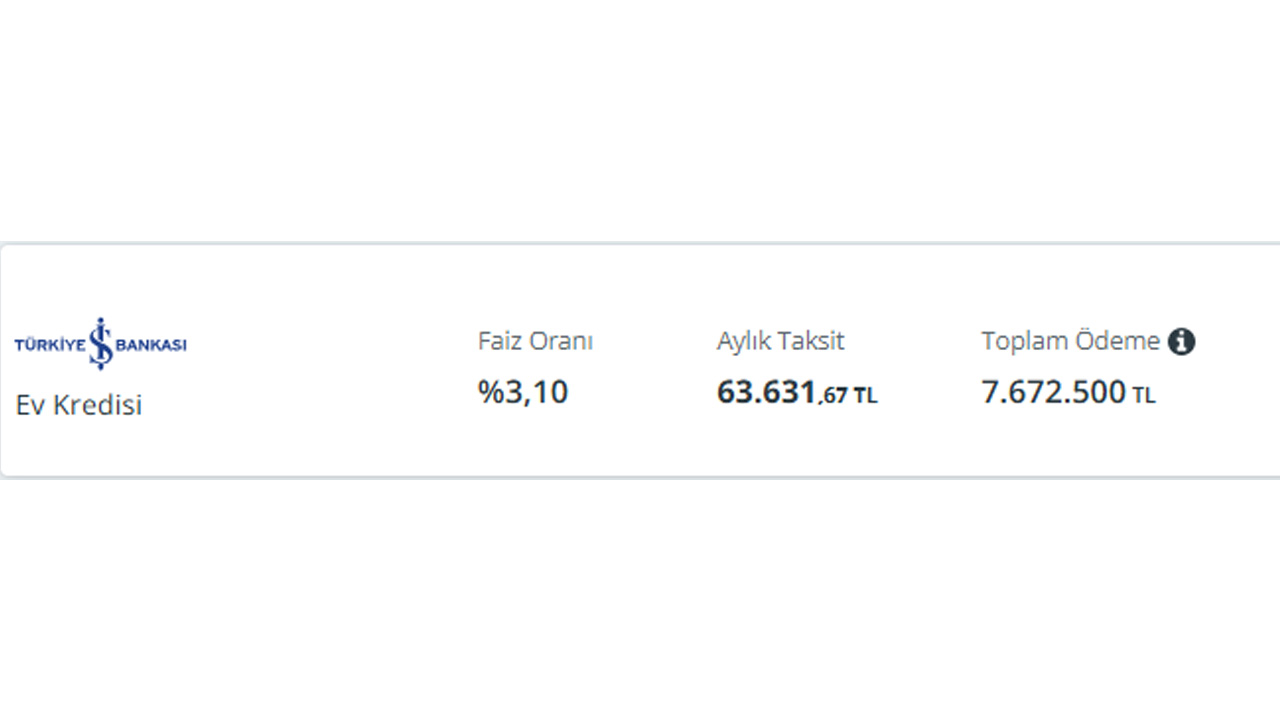Click the loan card's top border line

pyautogui.click(x=640, y=243)
